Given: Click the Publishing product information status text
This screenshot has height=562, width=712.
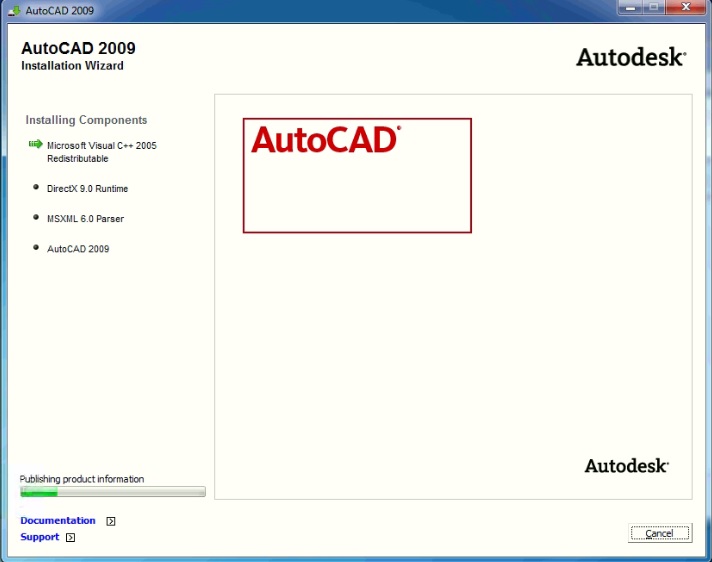Looking at the screenshot, I should click(x=82, y=479).
